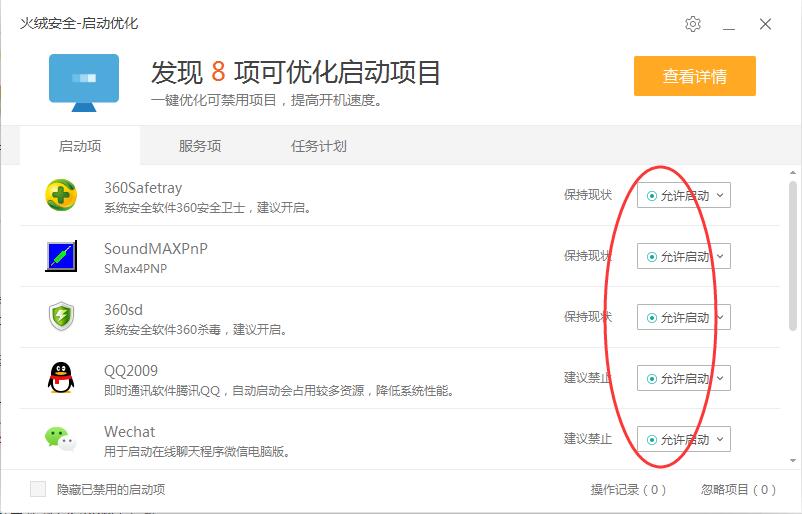Select the 启动项 tab
The width and height of the screenshot is (802, 514).
click(80, 146)
